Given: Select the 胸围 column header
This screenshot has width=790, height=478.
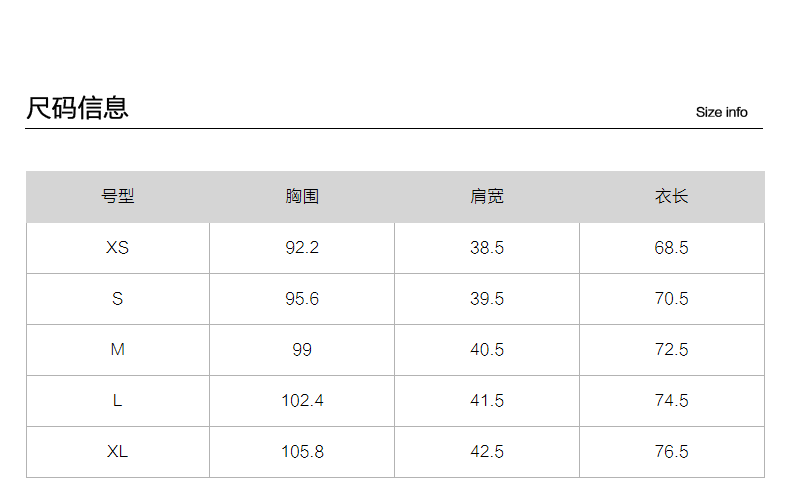Looking at the screenshot, I should tap(302, 197).
